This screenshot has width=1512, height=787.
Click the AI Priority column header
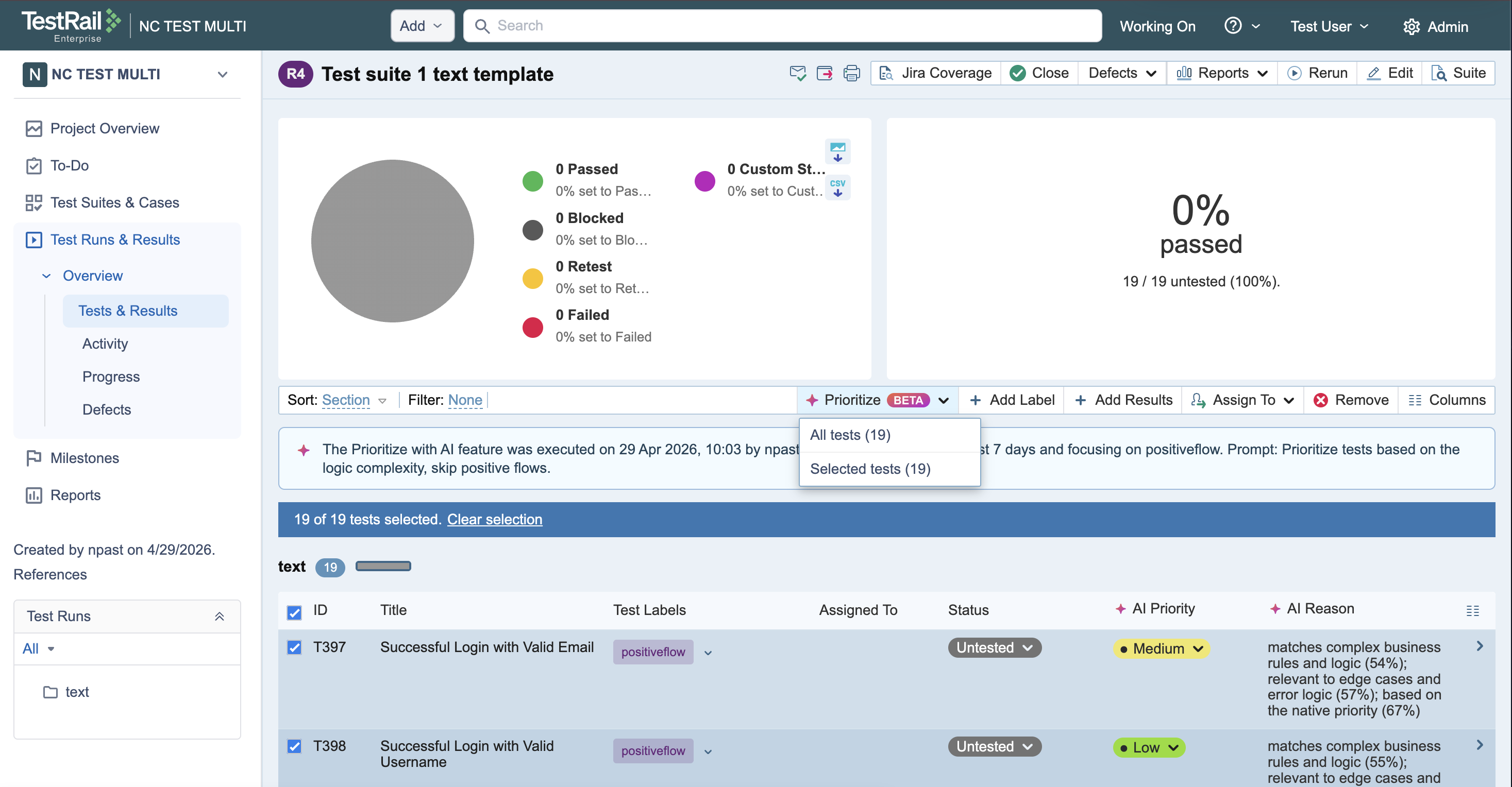click(x=1154, y=609)
